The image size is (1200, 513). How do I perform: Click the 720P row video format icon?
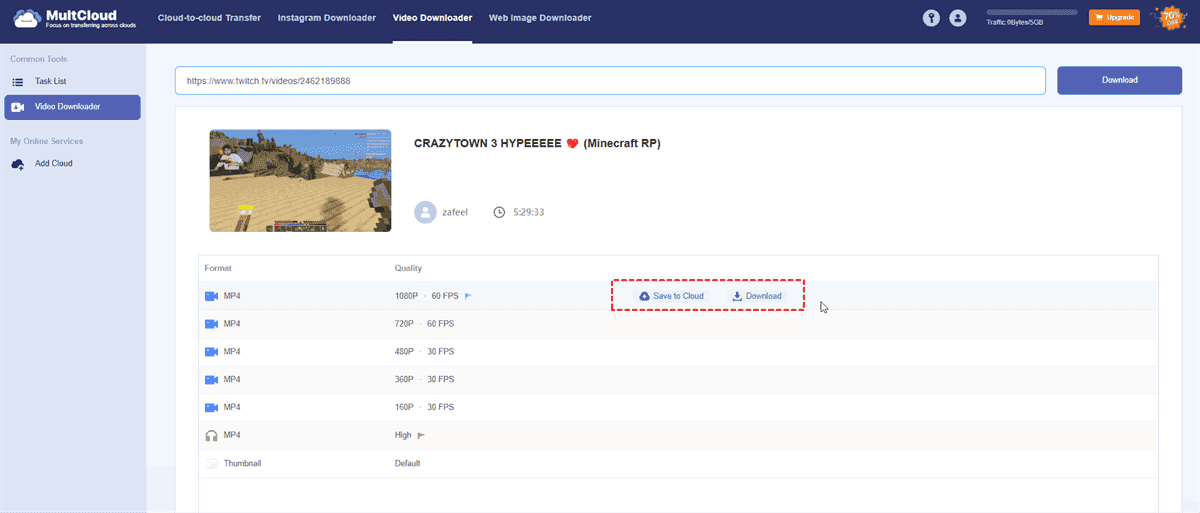211,324
